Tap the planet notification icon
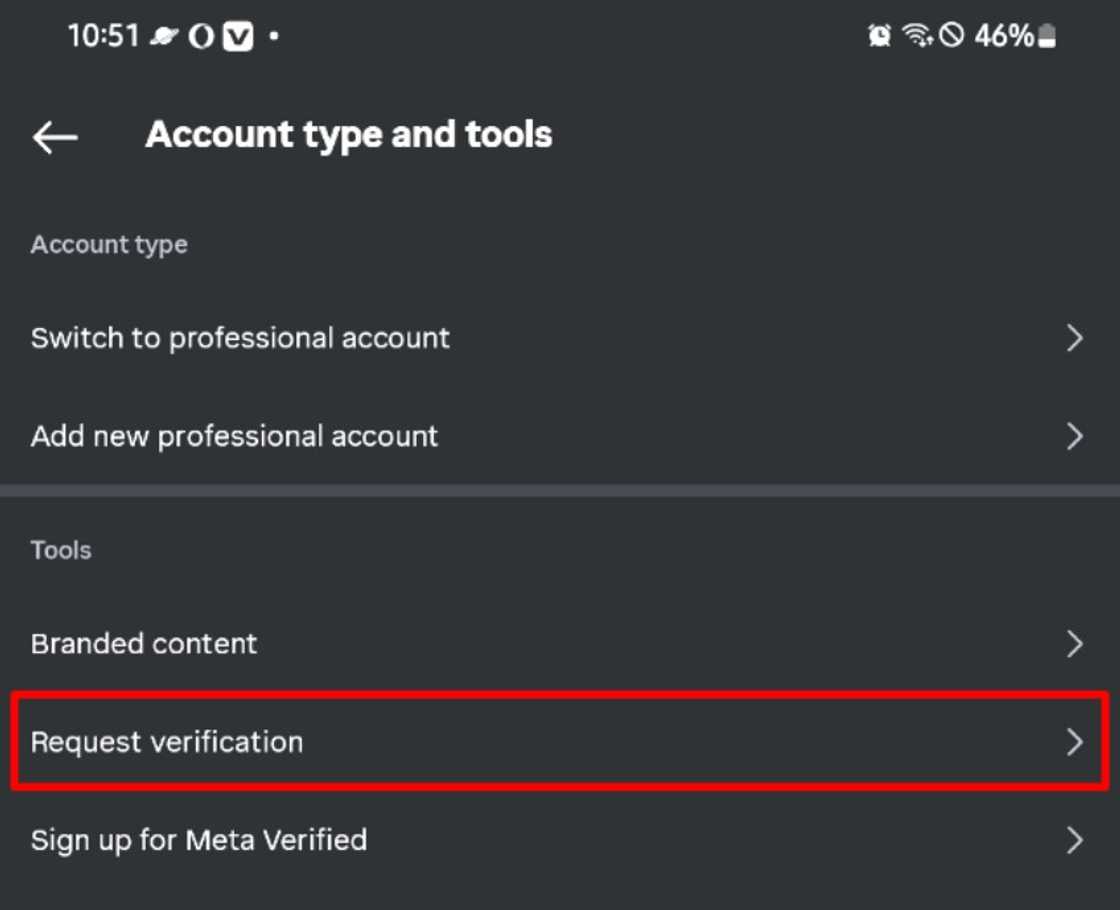Screen dimensions: 1120x910 pyautogui.click(x=163, y=37)
